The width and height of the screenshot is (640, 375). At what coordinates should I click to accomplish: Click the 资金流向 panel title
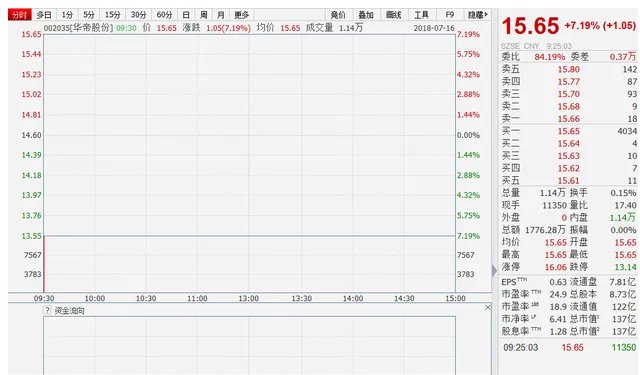pyautogui.click(x=69, y=311)
